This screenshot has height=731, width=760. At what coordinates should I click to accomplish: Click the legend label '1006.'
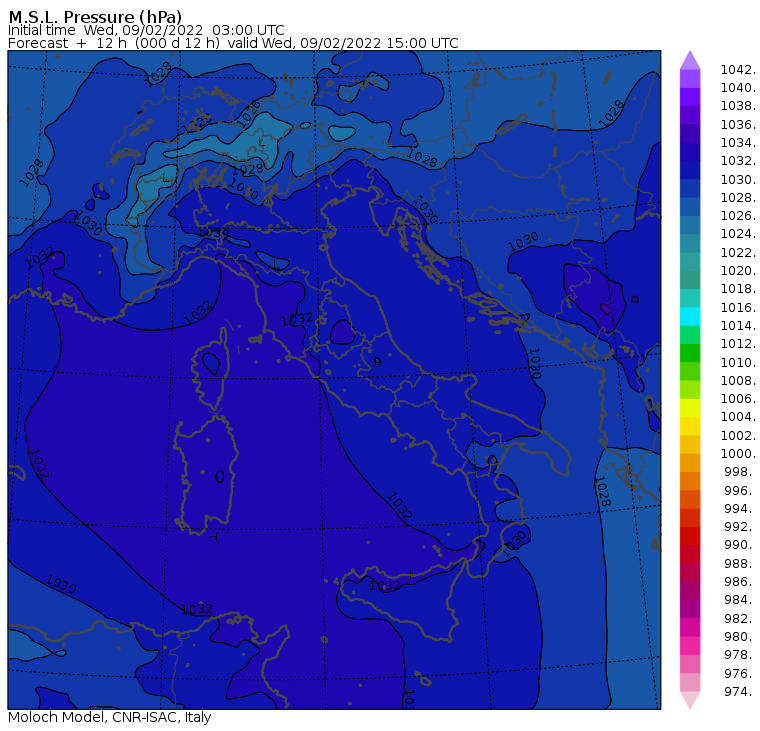tap(738, 399)
